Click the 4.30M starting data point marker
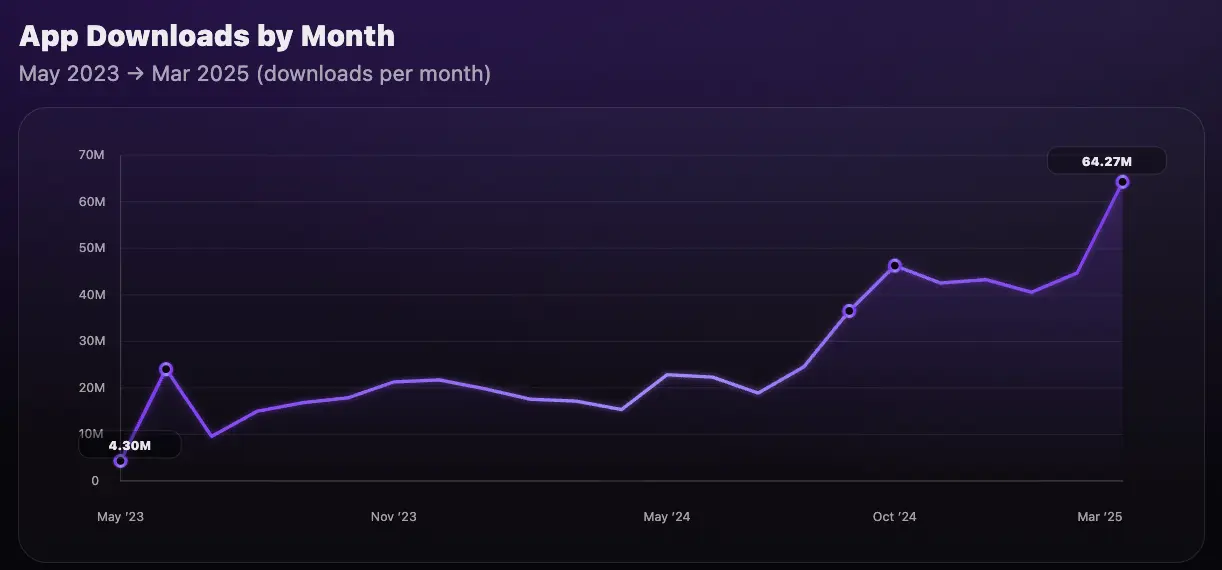 coord(120,461)
